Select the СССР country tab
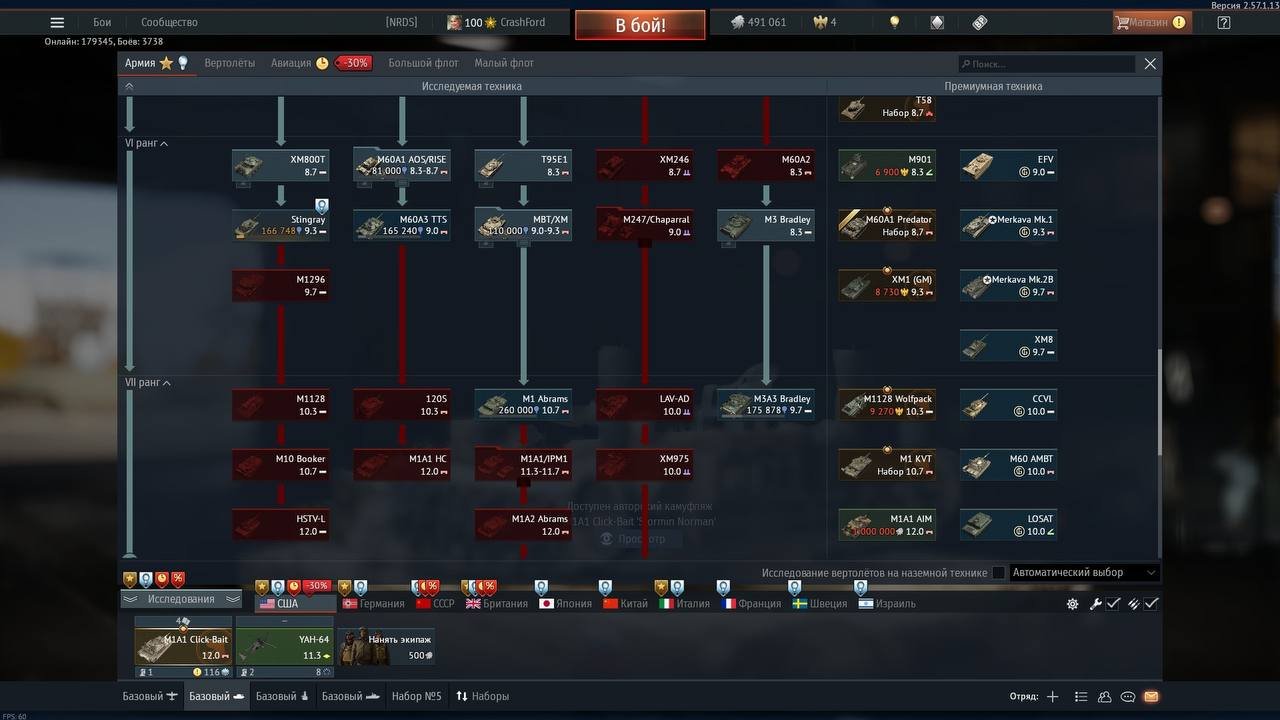This screenshot has height=720, width=1280. point(435,604)
